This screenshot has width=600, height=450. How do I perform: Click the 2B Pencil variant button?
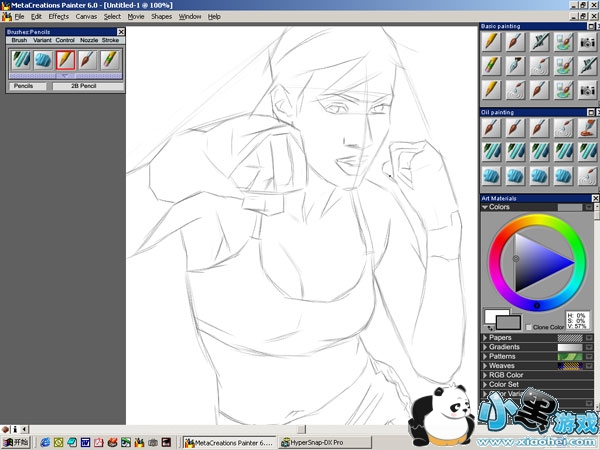click(82, 87)
